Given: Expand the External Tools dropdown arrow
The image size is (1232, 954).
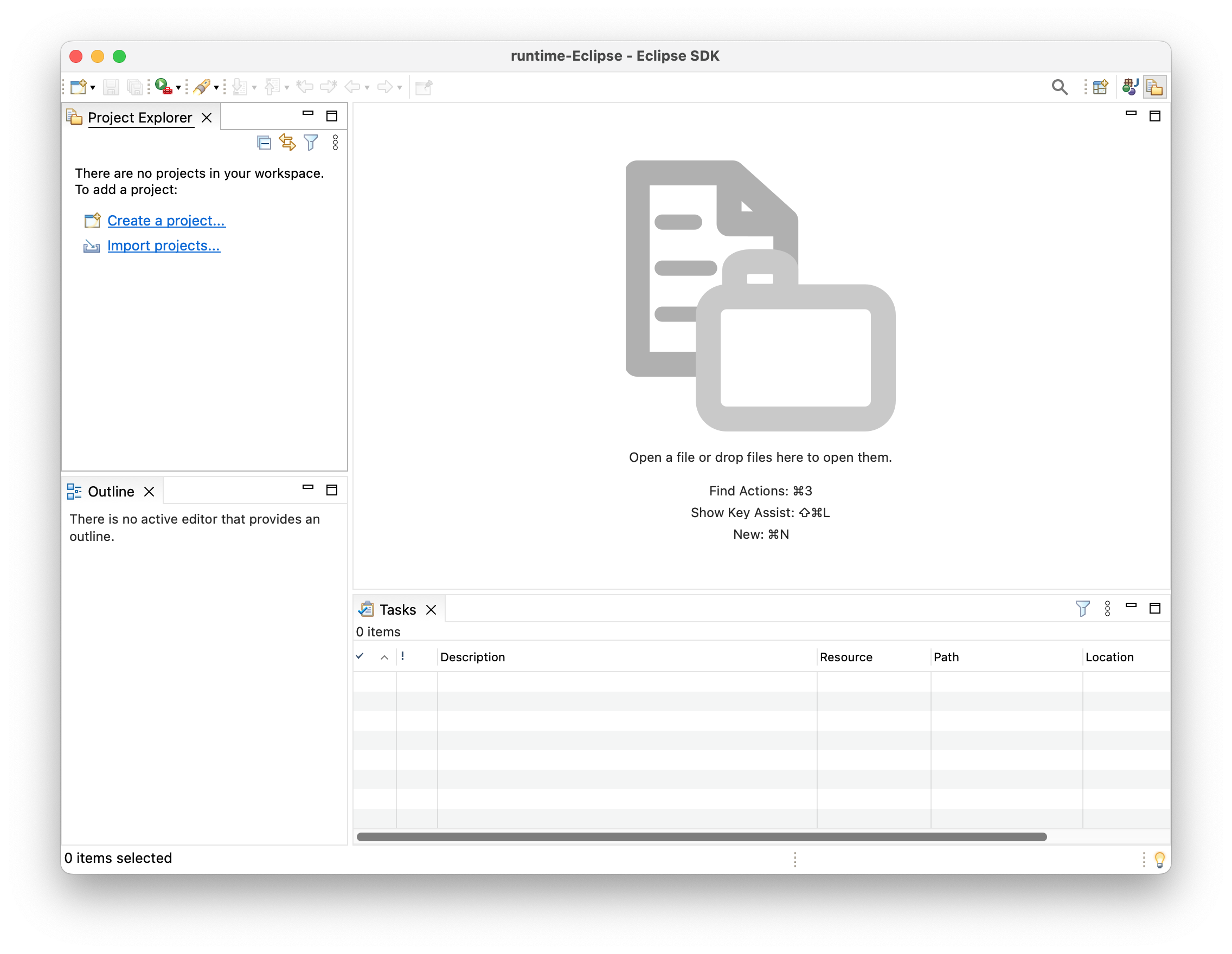Looking at the screenshot, I should 215,86.
